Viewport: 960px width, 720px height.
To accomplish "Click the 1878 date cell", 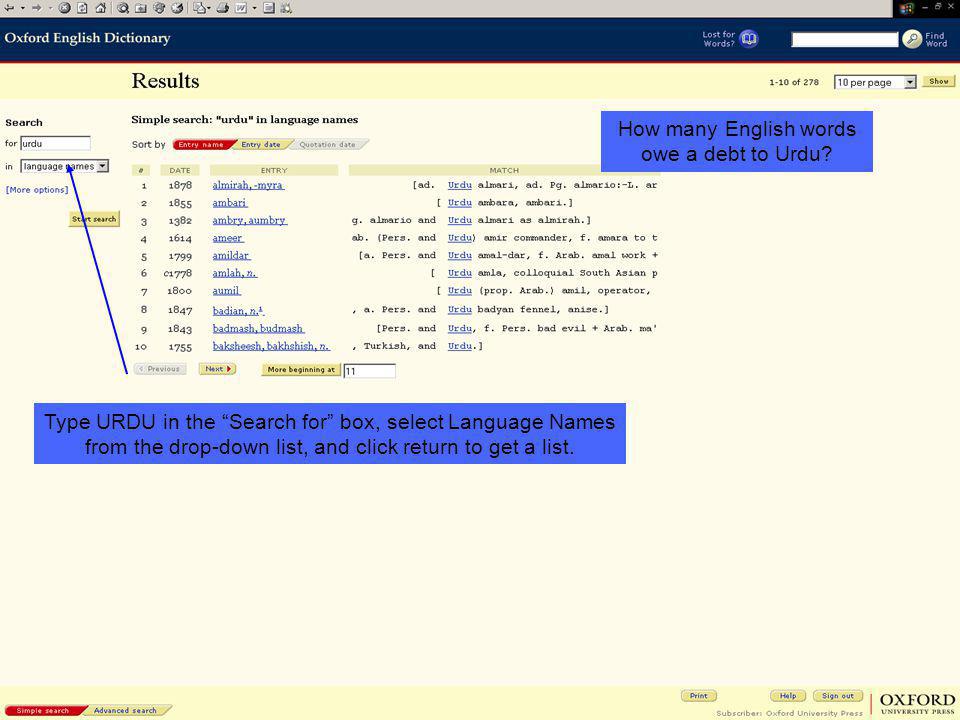I will click(x=180, y=185).
